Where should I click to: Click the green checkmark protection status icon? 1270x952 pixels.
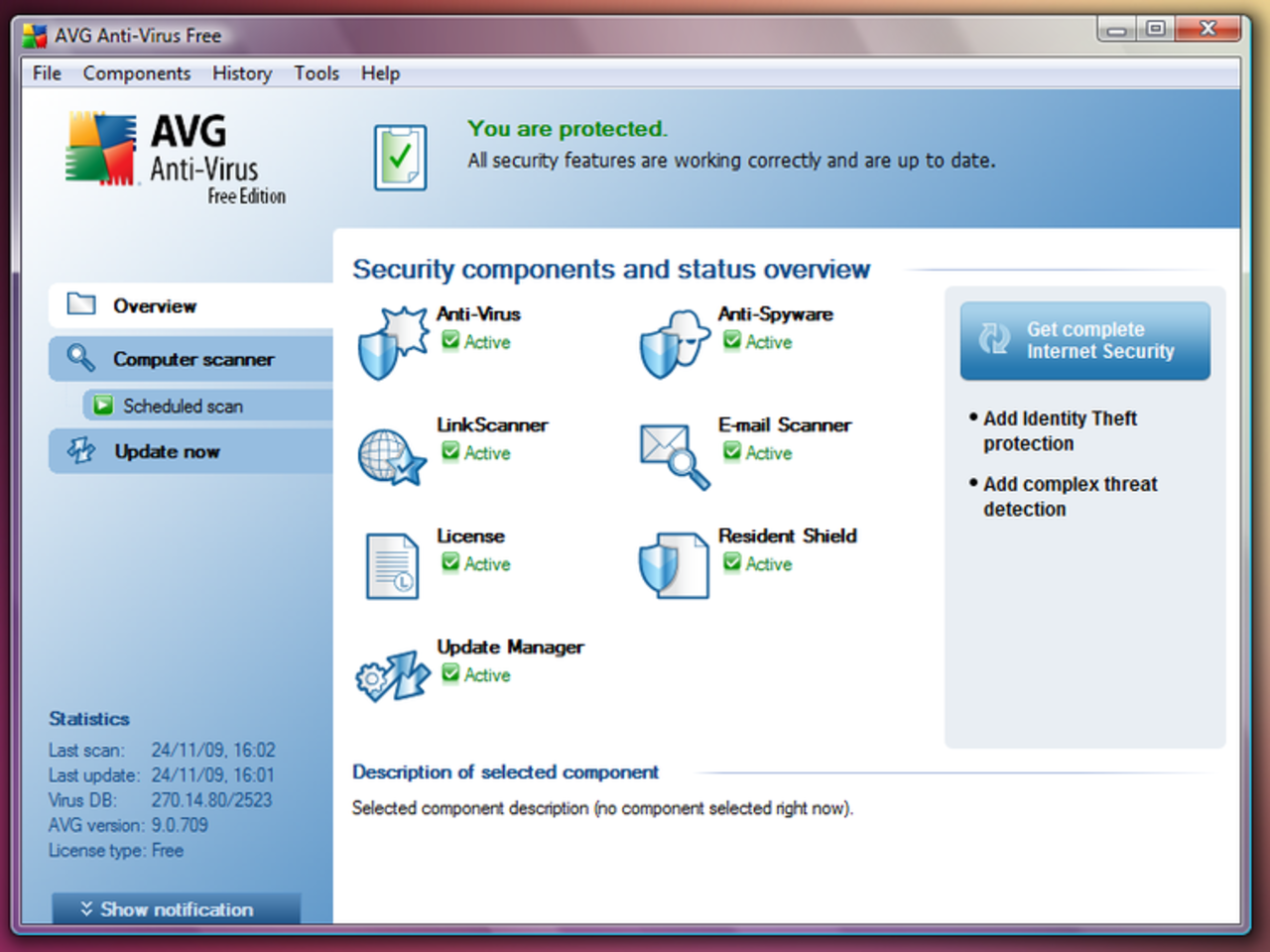399,156
